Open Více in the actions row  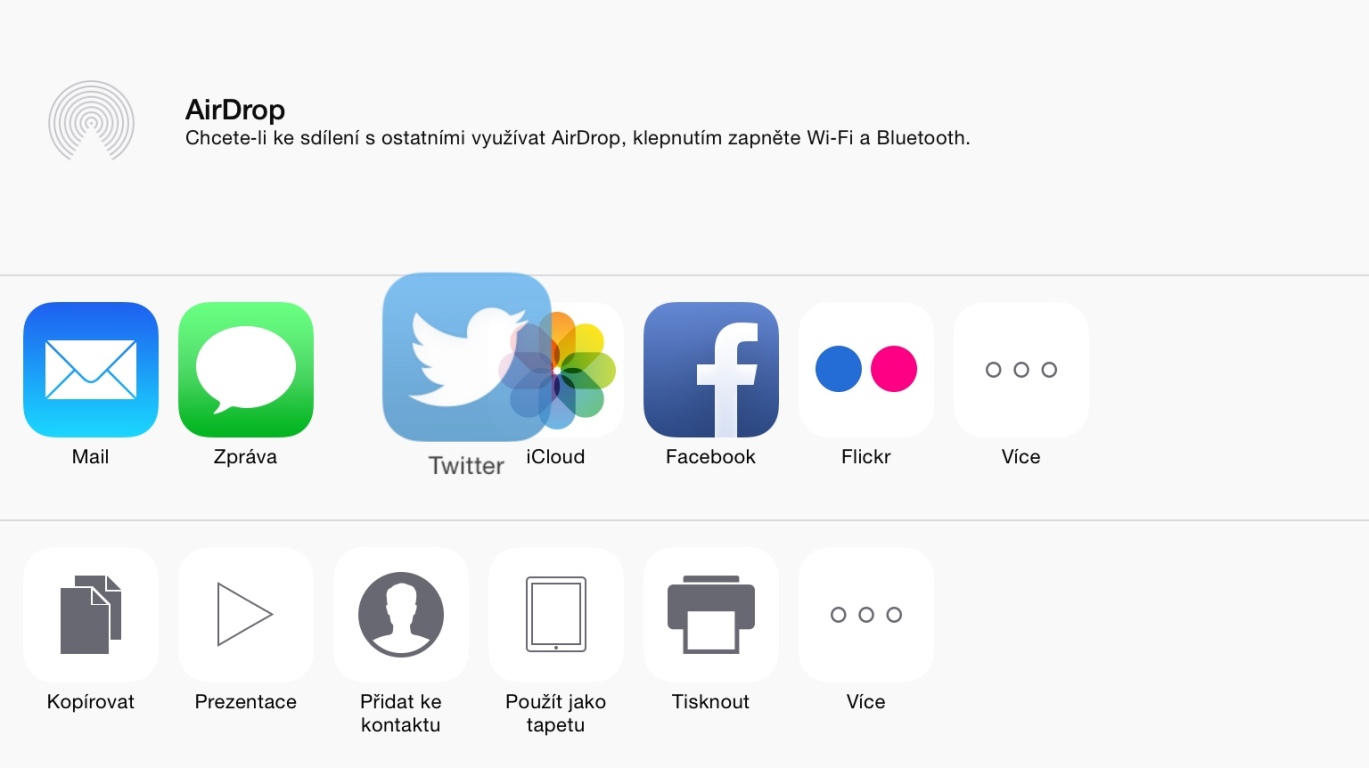coord(866,615)
